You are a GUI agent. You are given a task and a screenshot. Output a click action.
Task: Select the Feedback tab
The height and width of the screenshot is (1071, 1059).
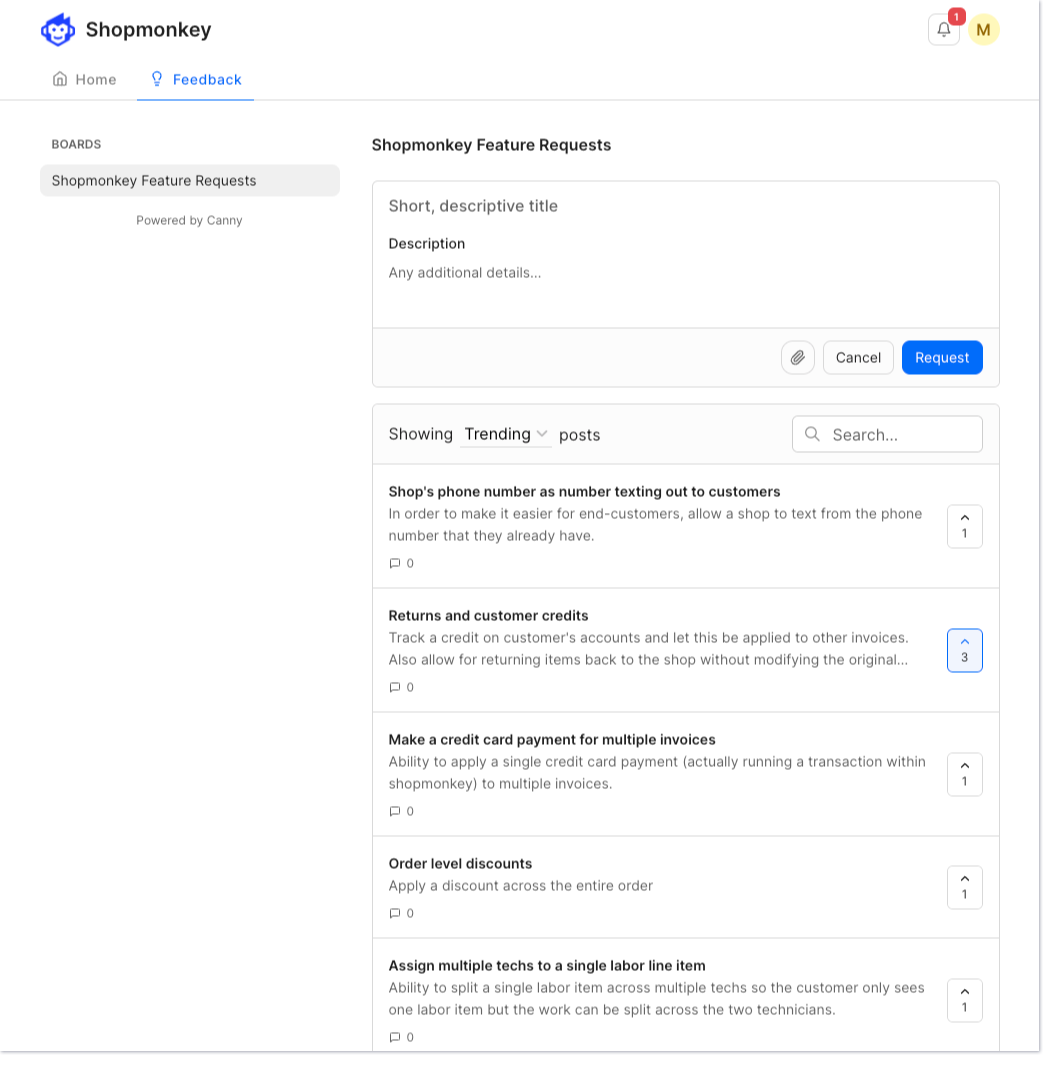196,79
